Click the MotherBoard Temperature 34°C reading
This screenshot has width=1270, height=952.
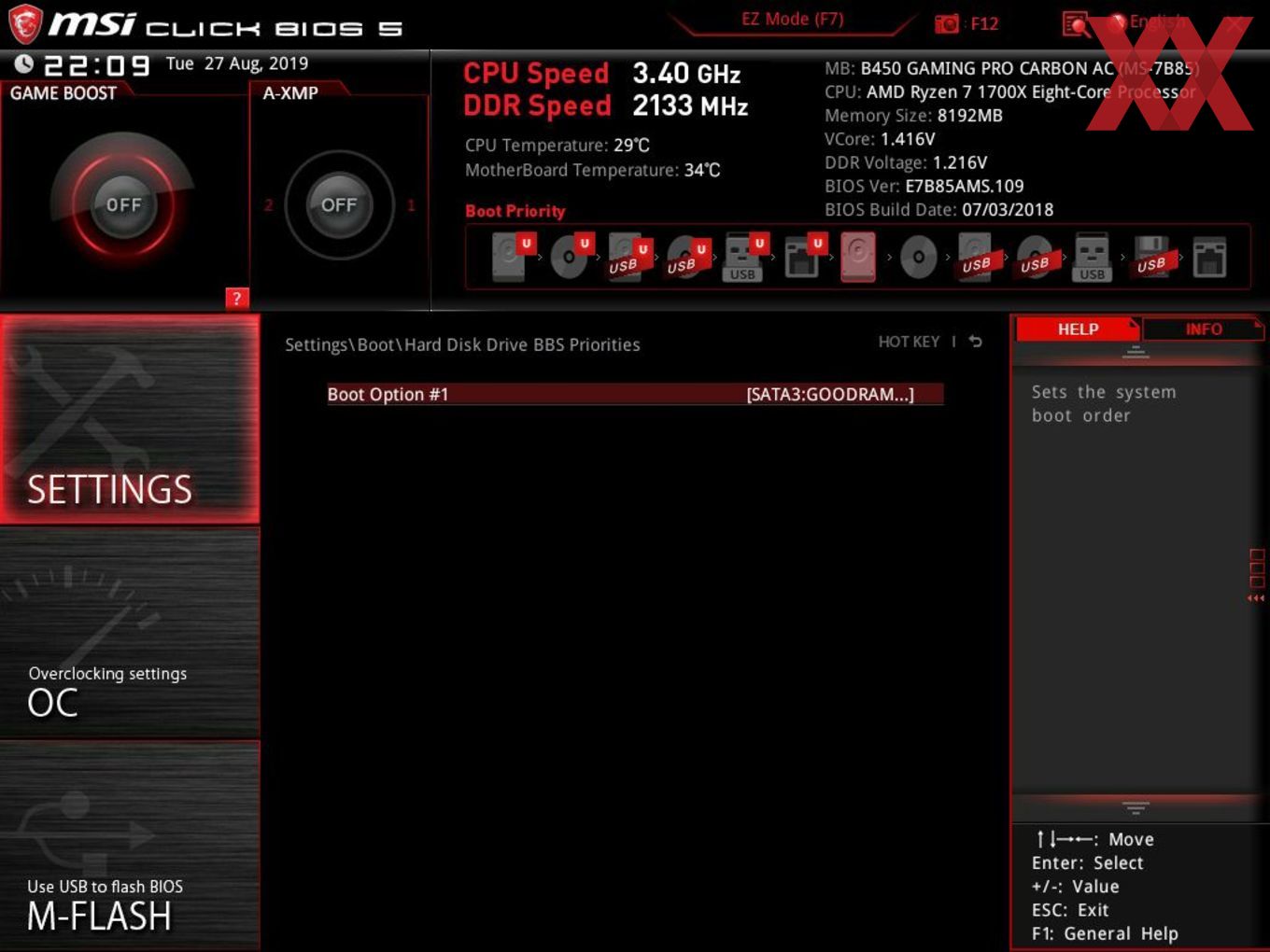coord(593,170)
